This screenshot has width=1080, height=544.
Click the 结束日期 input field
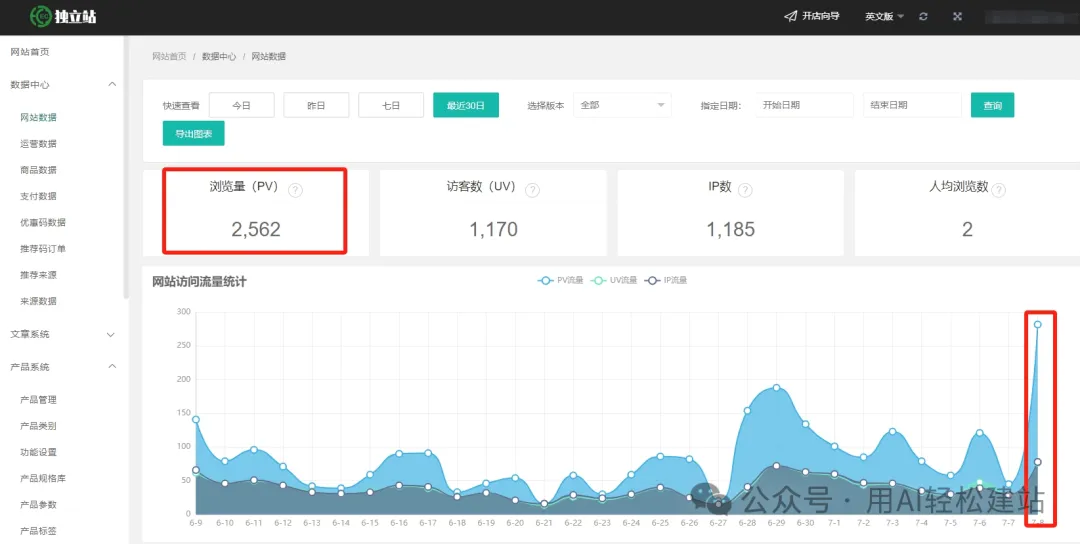[912, 105]
